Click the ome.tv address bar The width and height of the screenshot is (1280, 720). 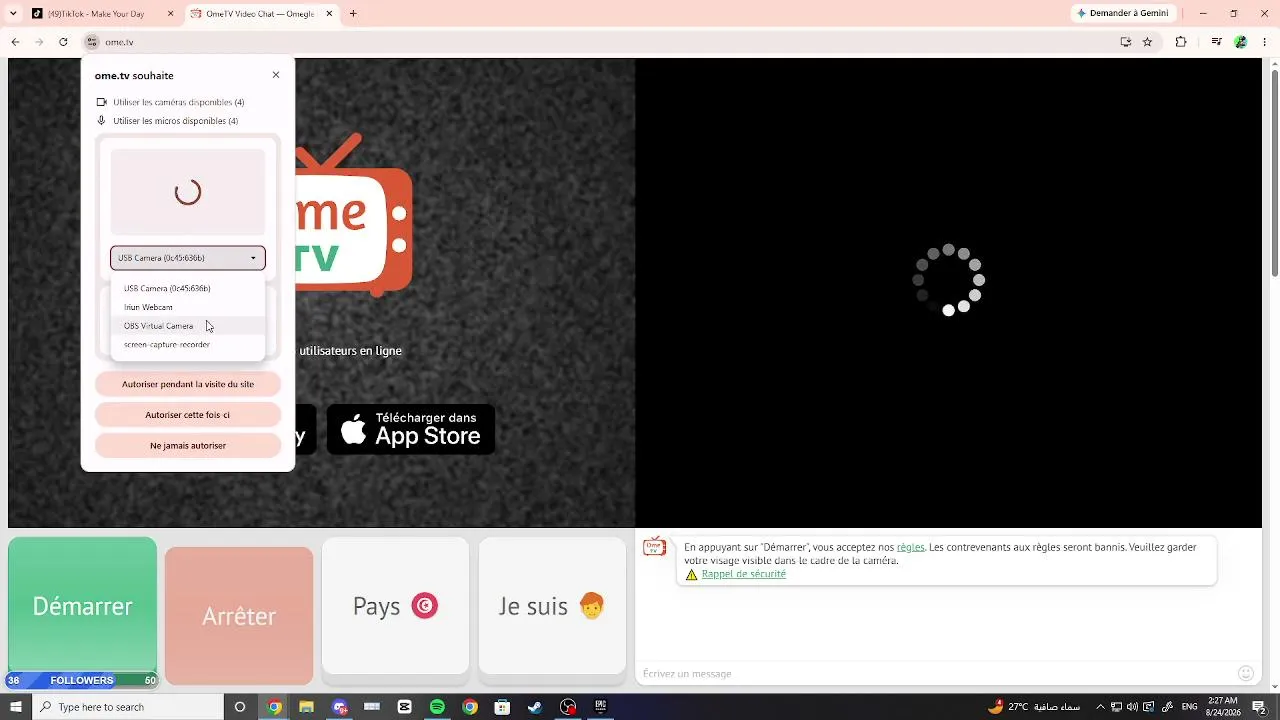[600, 42]
